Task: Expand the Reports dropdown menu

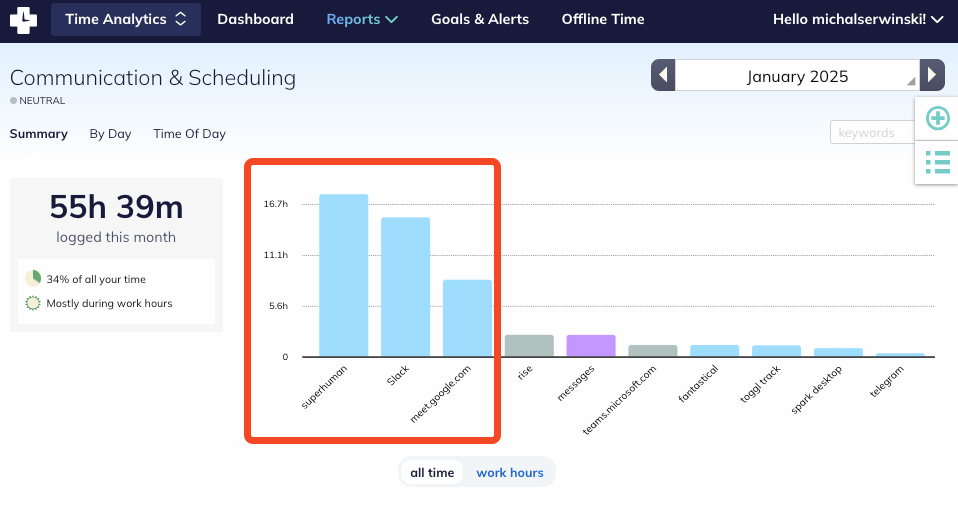Action: [362, 19]
